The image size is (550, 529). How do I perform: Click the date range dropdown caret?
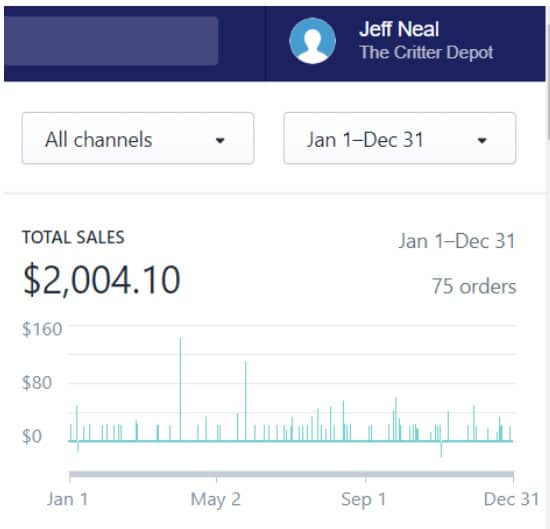tap(482, 141)
